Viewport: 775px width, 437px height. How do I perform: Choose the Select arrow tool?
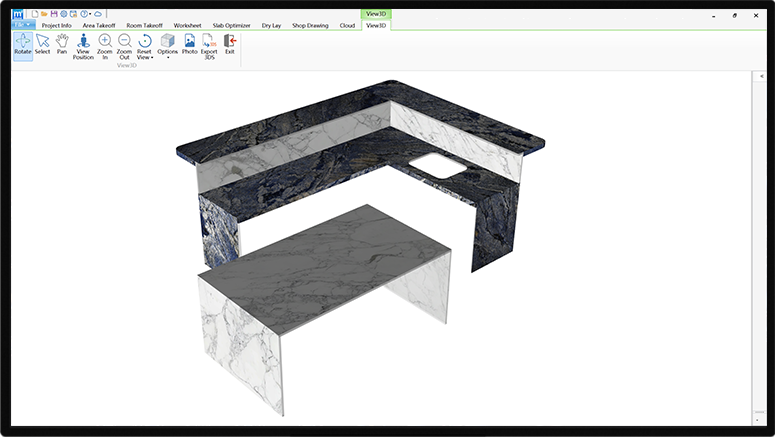[42, 46]
